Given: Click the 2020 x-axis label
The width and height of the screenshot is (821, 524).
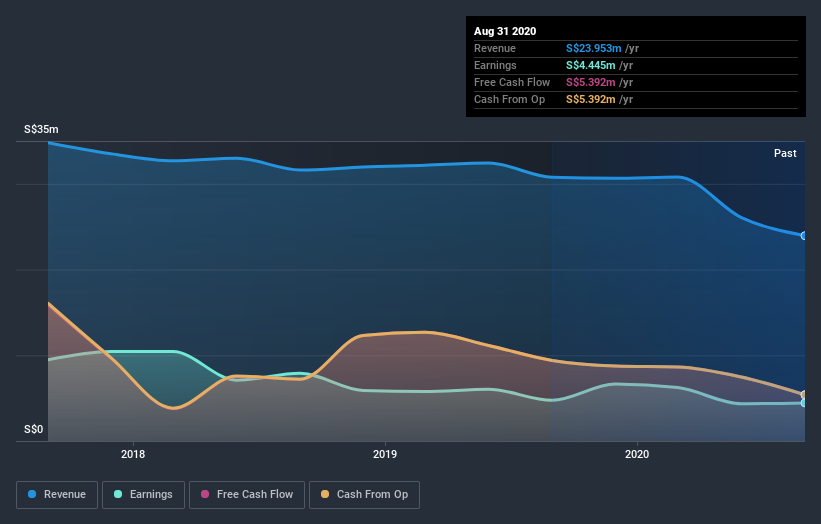Looking at the screenshot, I should click(x=637, y=454).
